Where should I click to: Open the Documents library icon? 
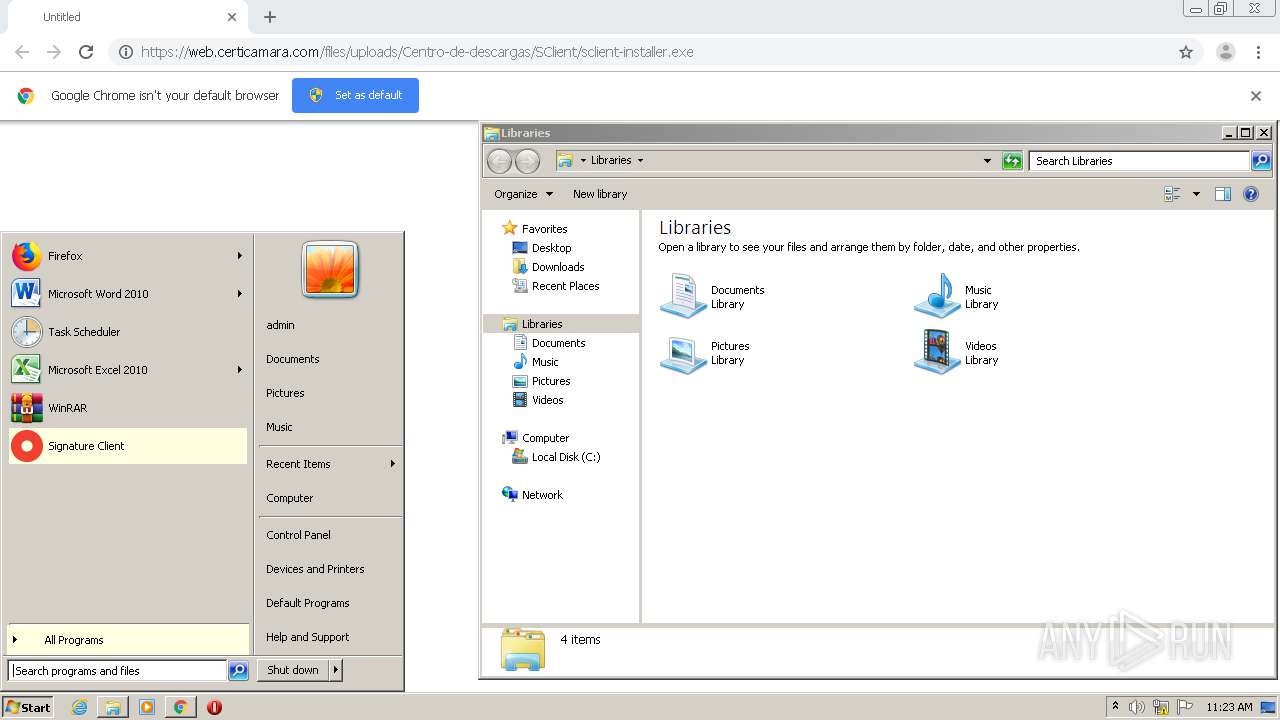684,296
